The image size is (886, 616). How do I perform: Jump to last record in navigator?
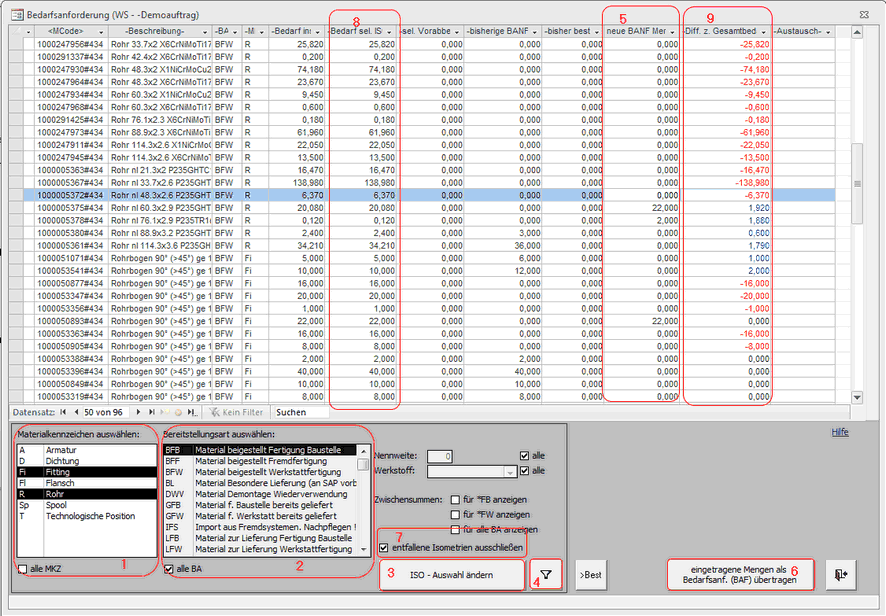[x=153, y=411]
